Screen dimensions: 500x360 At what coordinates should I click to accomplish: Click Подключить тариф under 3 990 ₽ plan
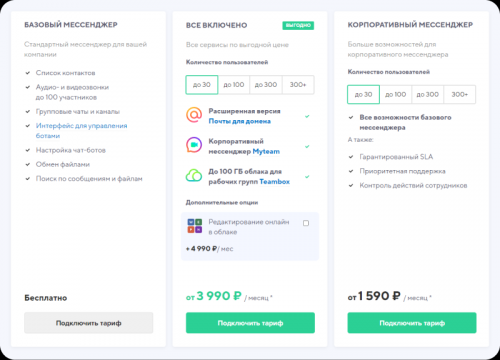point(250,323)
